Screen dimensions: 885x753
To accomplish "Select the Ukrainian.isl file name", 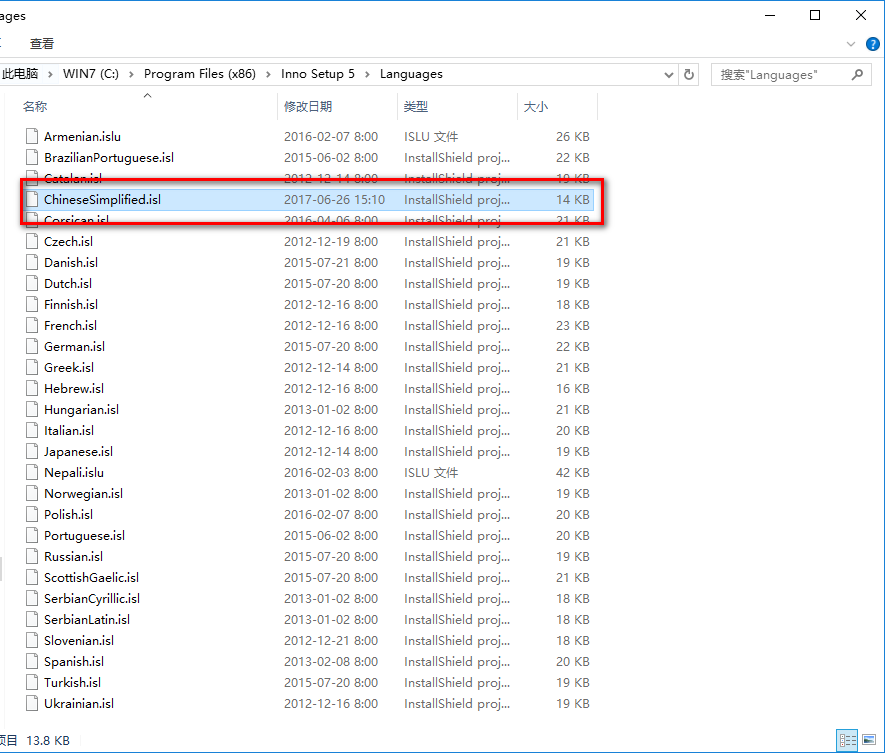I will pyautogui.click(x=79, y=703).
